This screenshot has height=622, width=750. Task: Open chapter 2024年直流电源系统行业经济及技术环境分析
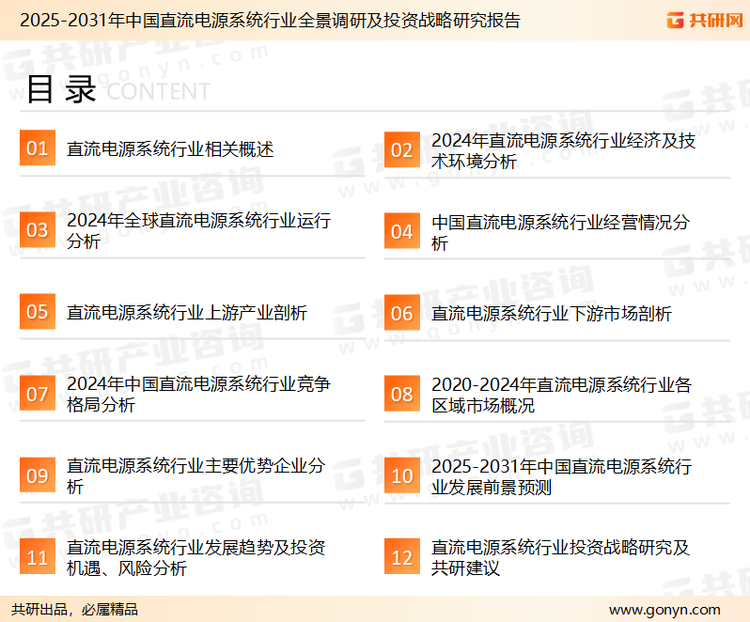point(563,151)
